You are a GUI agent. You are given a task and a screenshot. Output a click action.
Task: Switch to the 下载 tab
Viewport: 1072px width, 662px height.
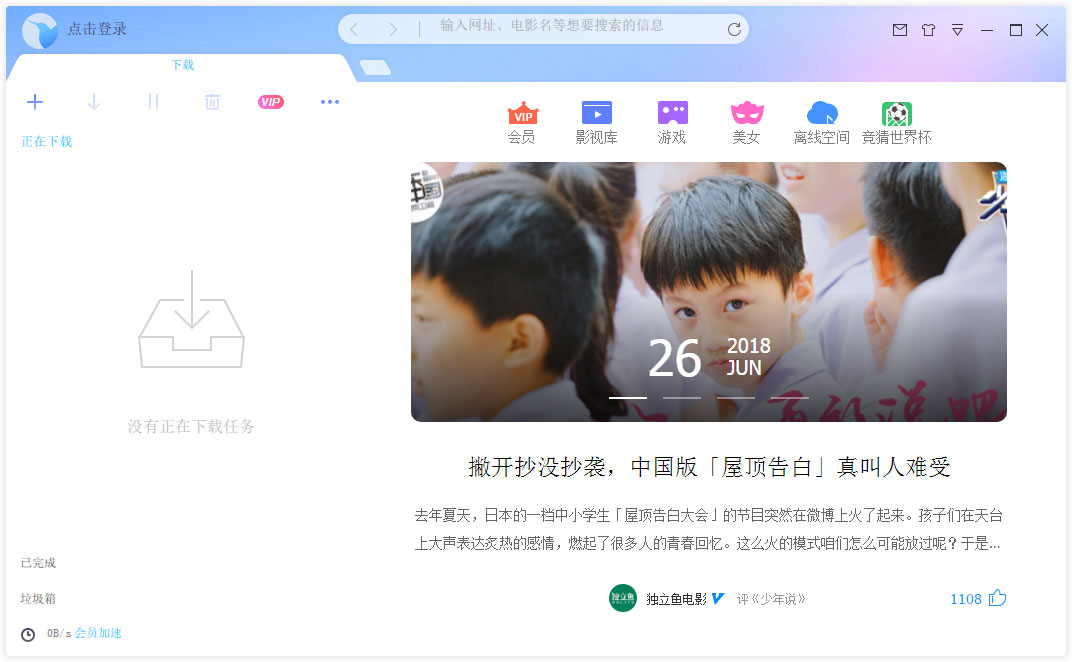point(183,65)
